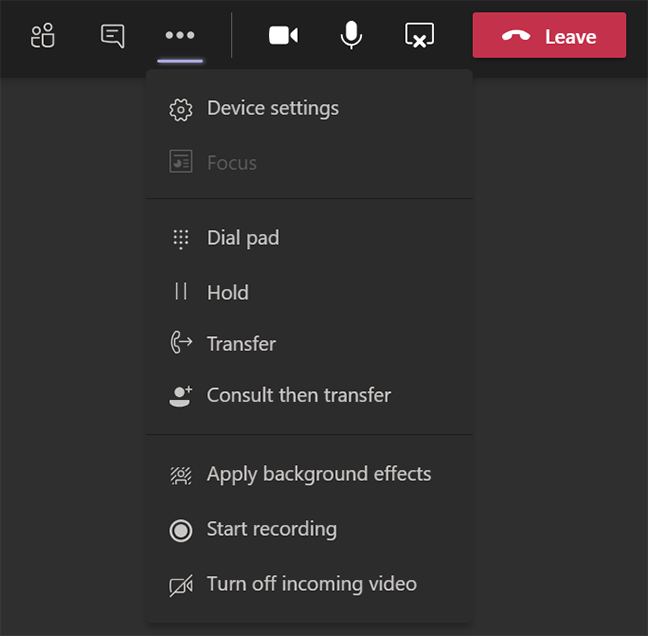Turn off the camera
The width and height of the screenshot is (648, 636).
pyautogui.click(x=283, y=36)
